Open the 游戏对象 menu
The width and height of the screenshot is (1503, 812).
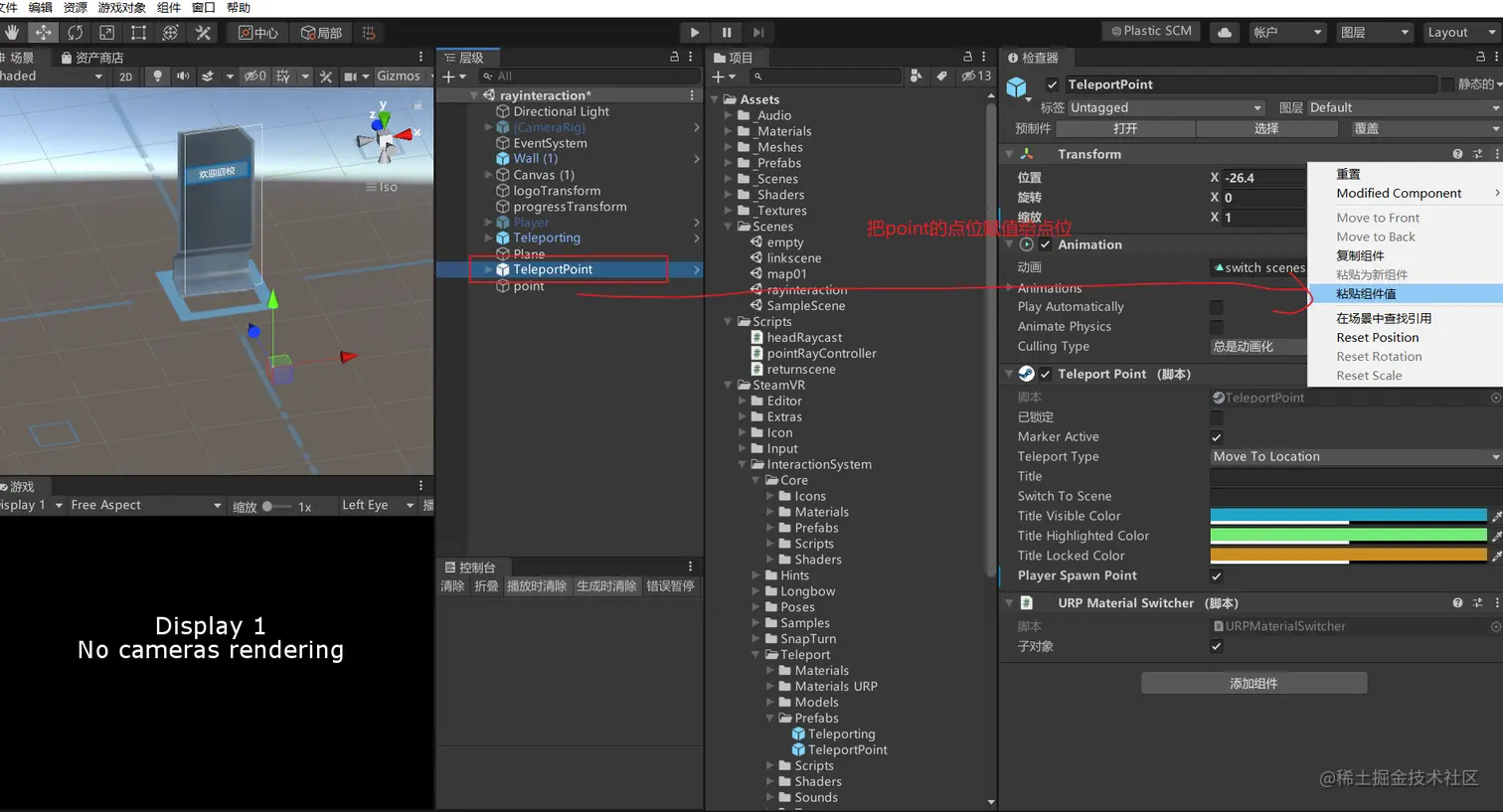click(x=121, y=8)
